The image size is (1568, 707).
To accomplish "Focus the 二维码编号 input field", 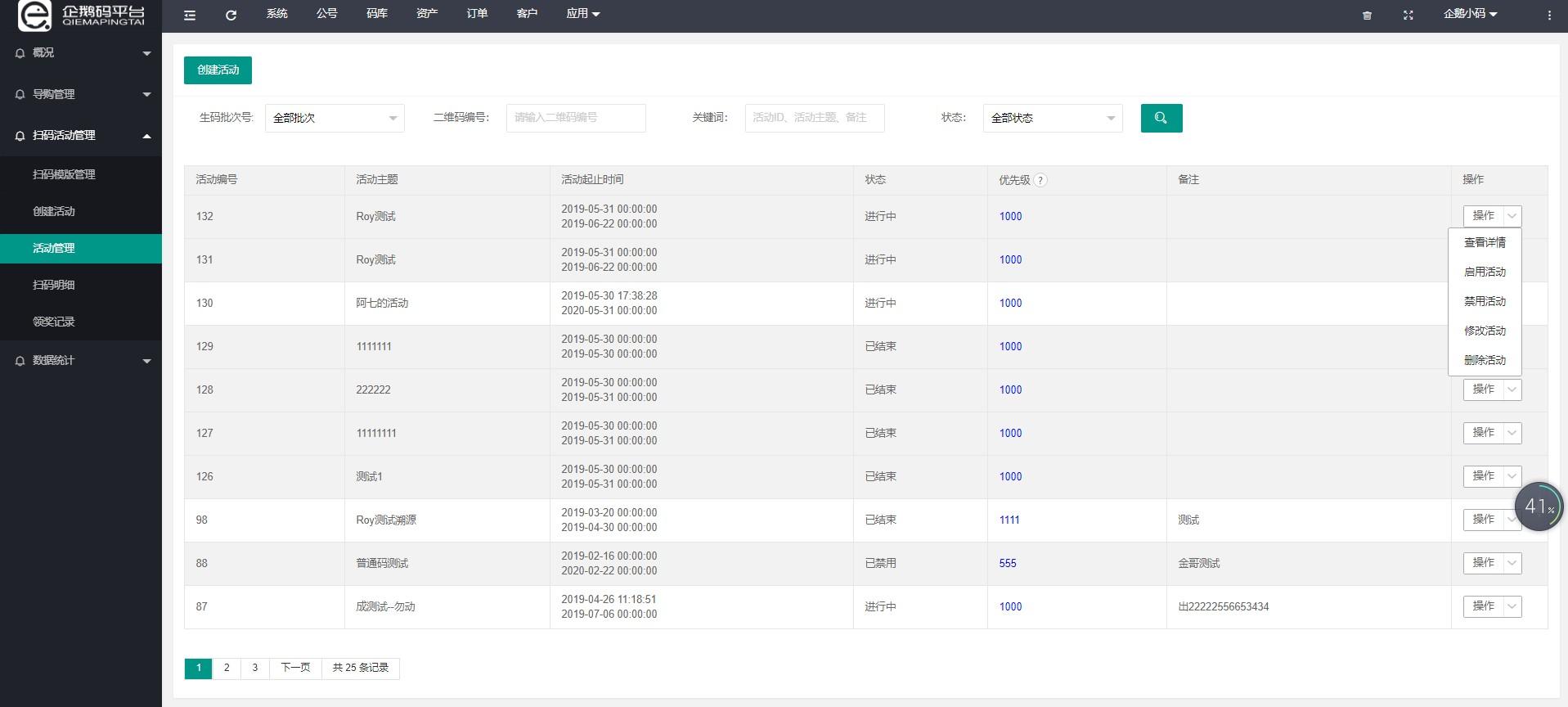I will (x=576, y=118).
